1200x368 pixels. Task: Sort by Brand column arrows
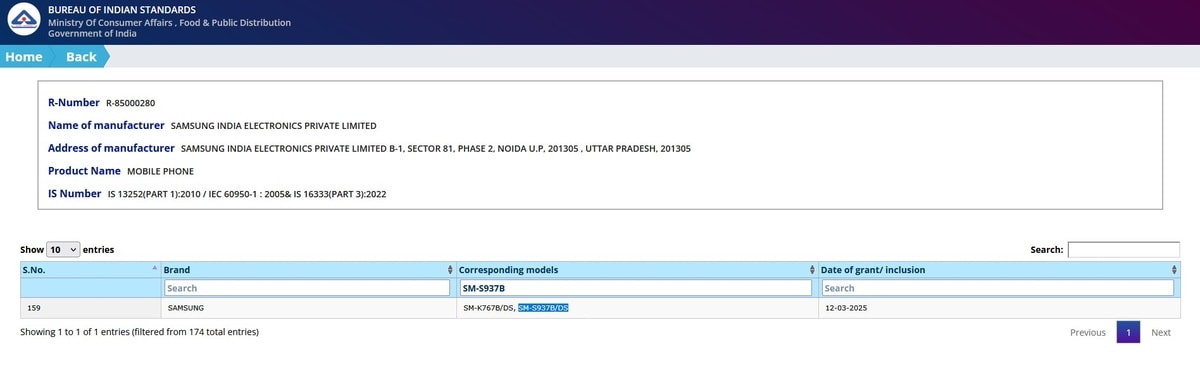[x=450, y=270]
